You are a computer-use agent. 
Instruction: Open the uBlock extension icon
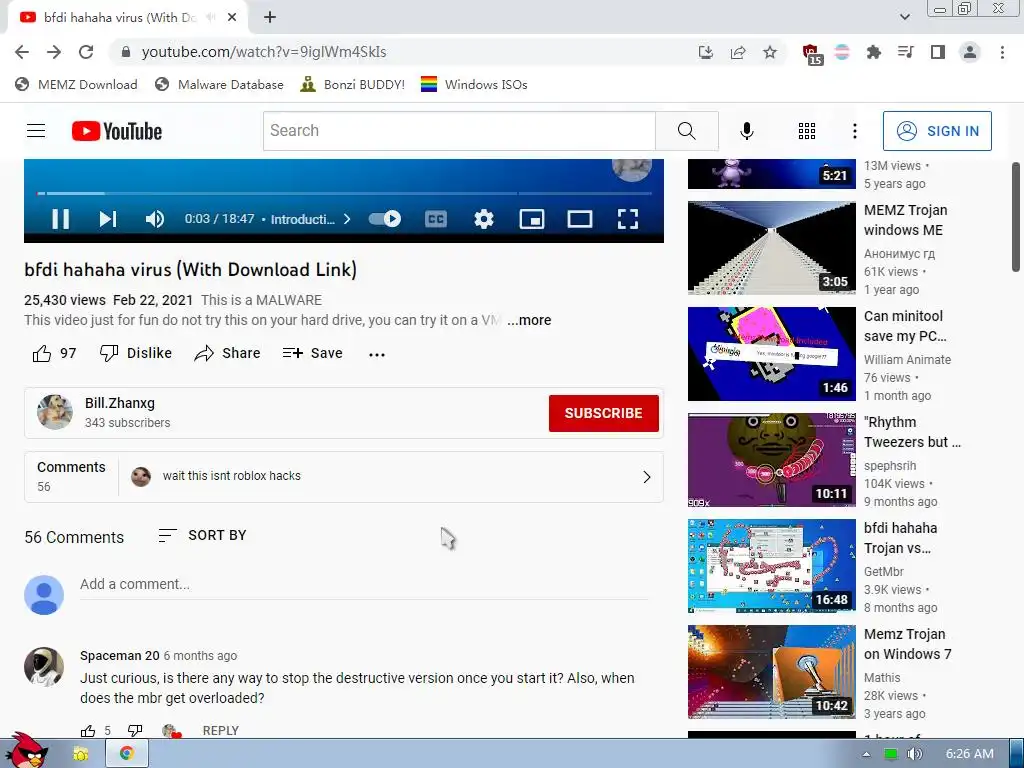(812, 54)
